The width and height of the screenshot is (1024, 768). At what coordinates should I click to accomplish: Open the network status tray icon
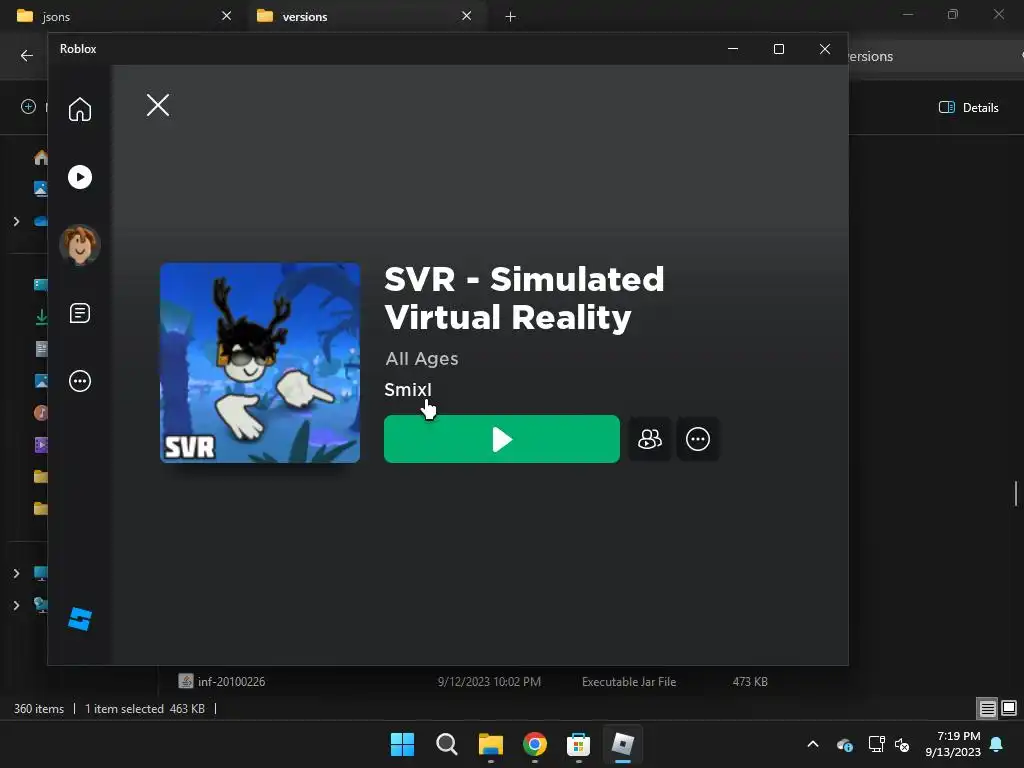pyautogui.click(x=876, y=744)
